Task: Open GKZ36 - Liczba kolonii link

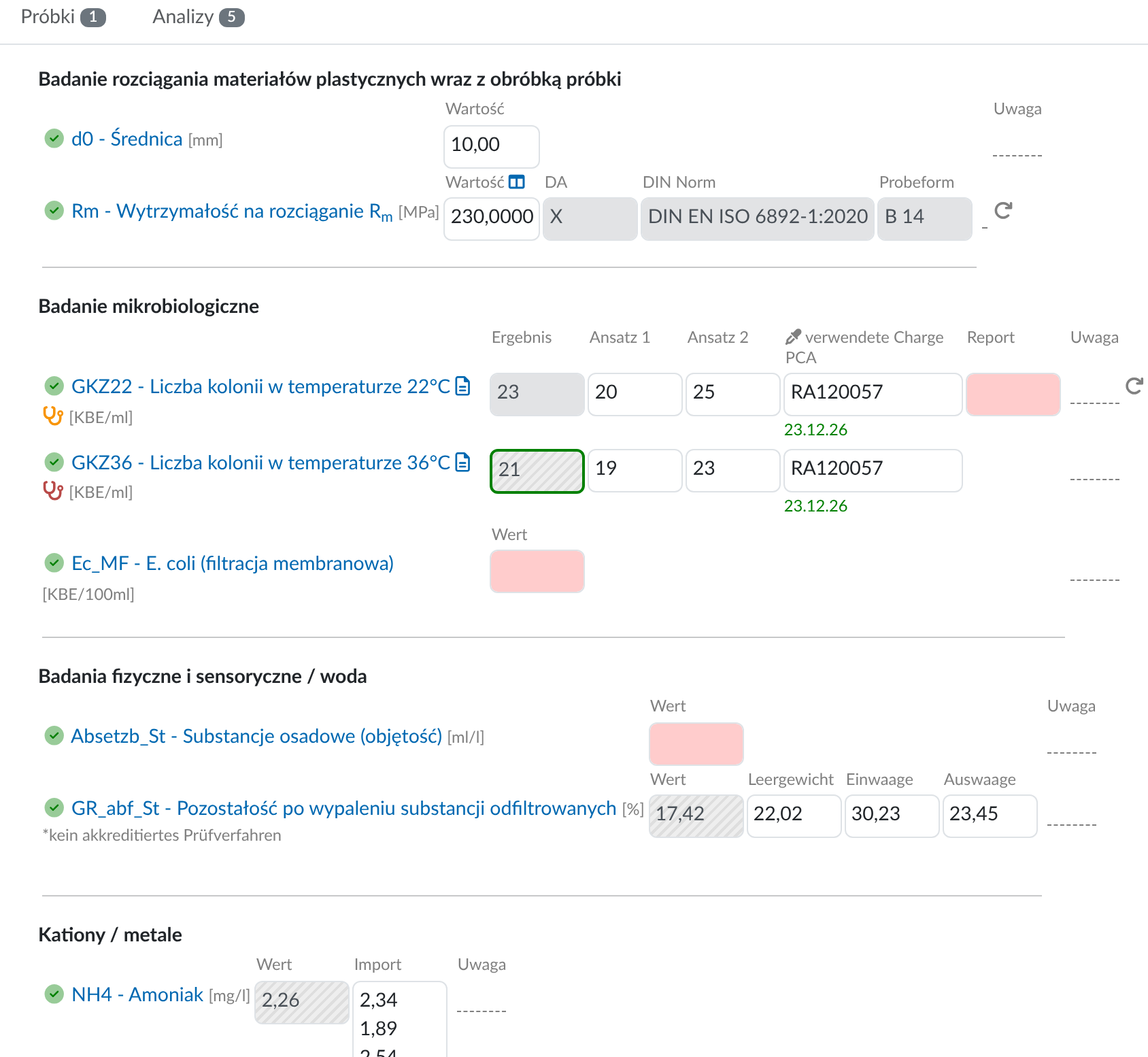Action: point(261,463)
